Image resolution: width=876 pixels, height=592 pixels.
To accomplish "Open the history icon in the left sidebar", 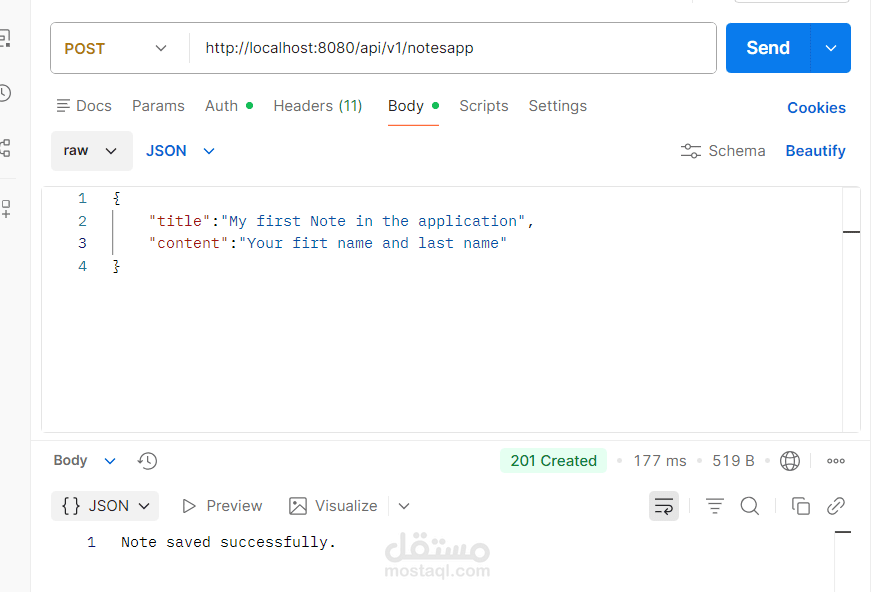I will (4, 93).
